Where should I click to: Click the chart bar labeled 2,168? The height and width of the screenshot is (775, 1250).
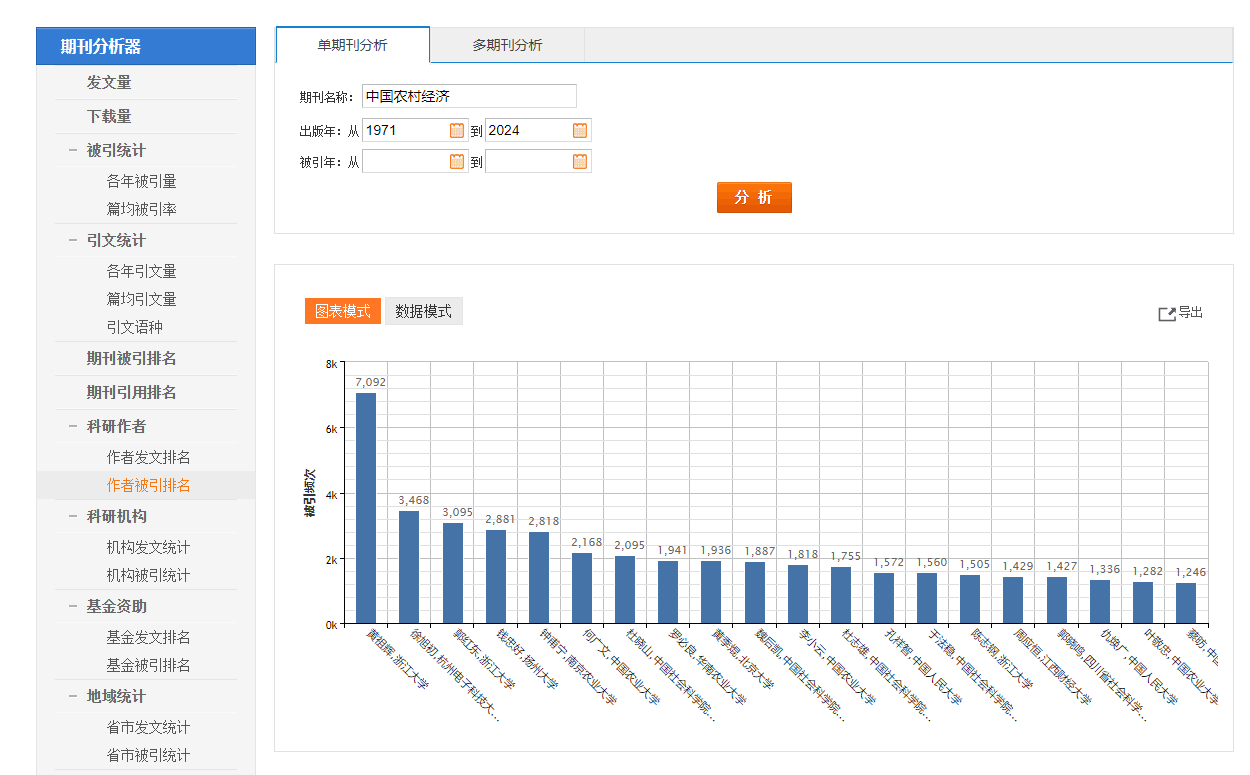click(582, 588)
